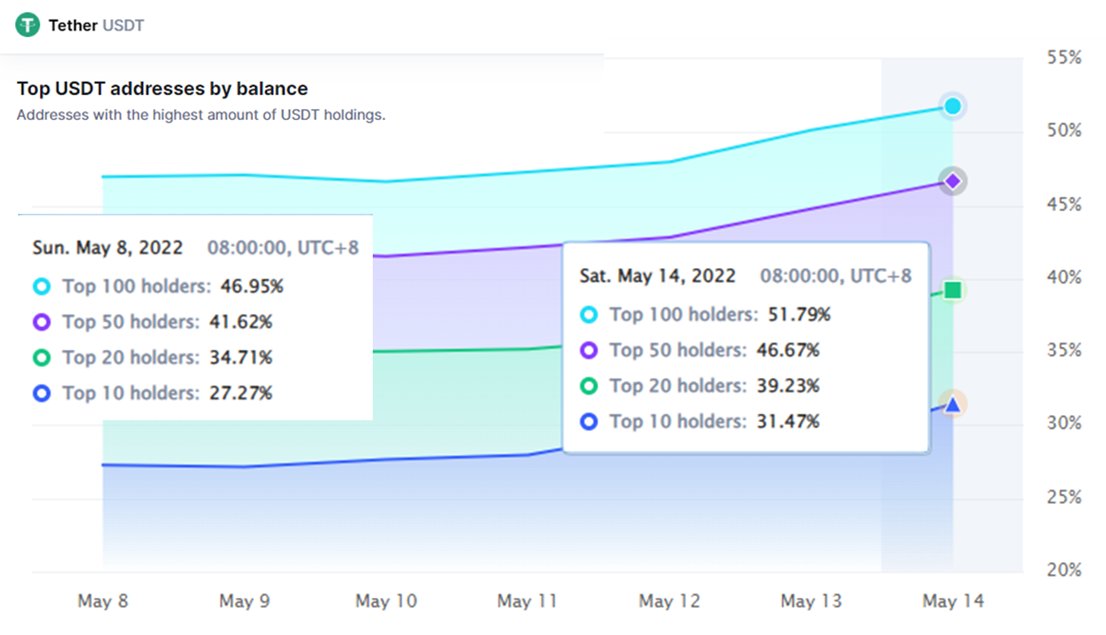The width and height of the screenshot is (1106, 635).
Task: Click the 27.27% Top 10 holders value
Action: 241,393
